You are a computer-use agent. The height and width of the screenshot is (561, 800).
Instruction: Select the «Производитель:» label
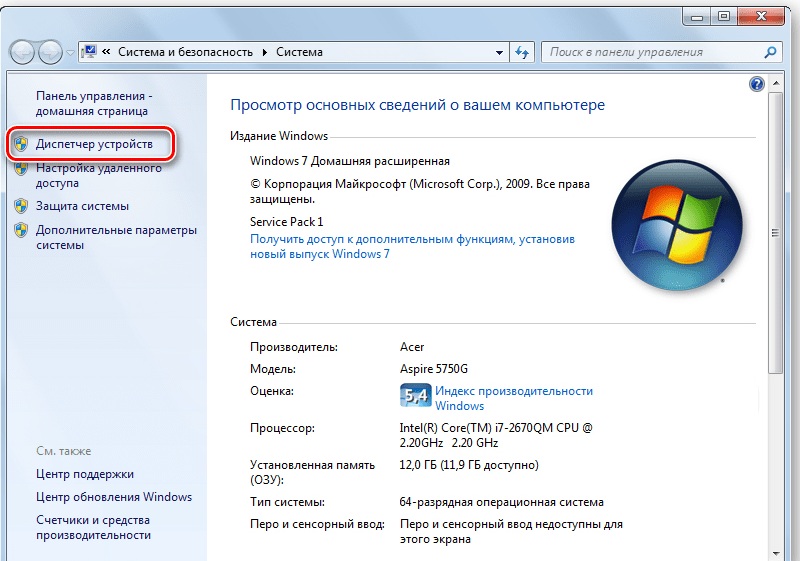coord(294,347)
